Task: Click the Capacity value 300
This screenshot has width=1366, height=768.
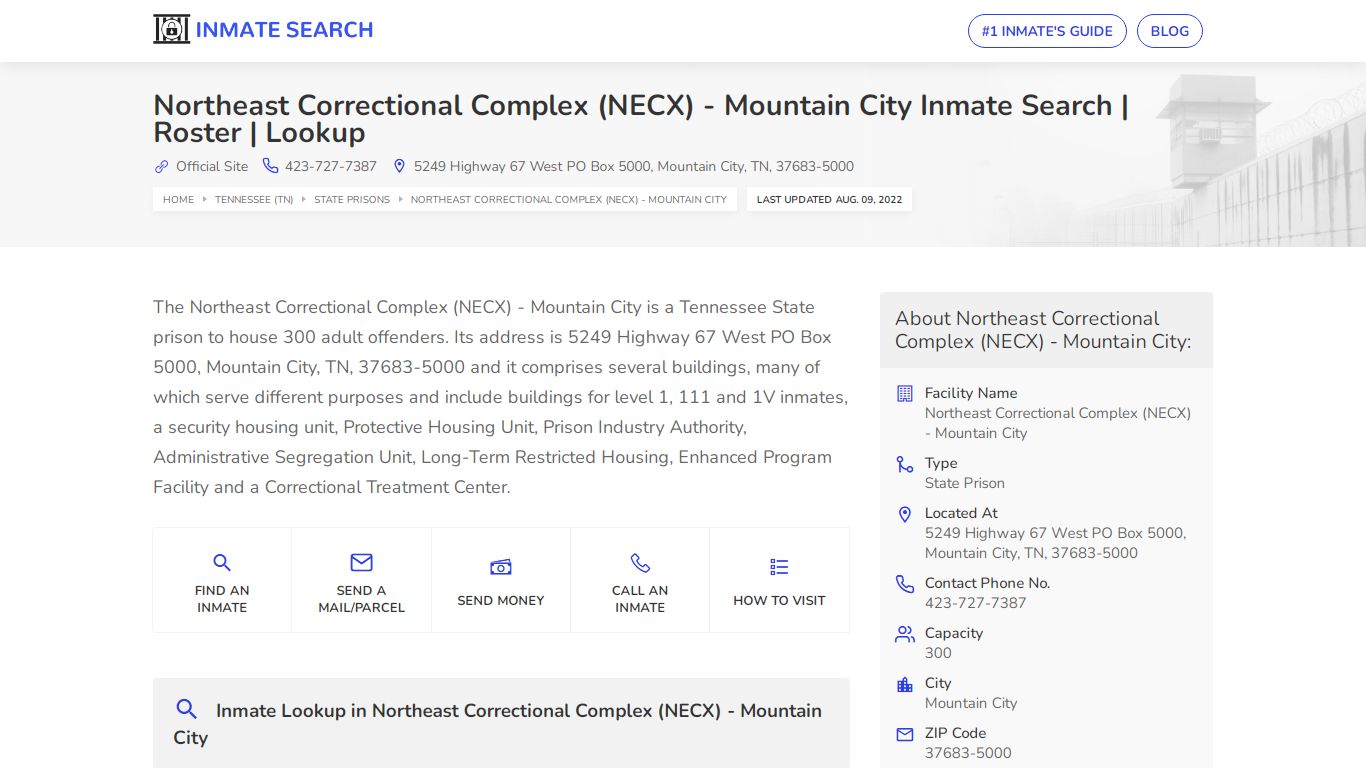Action: 938,653
